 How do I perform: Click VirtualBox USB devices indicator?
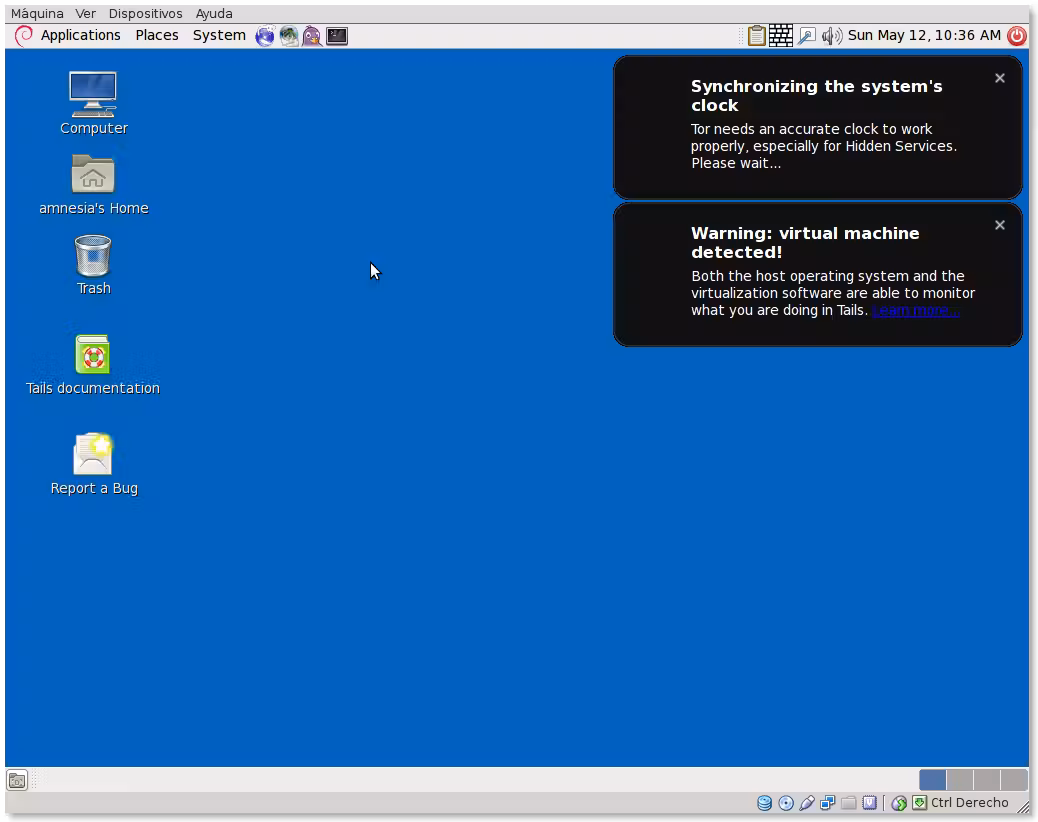[x=806, y=803]
